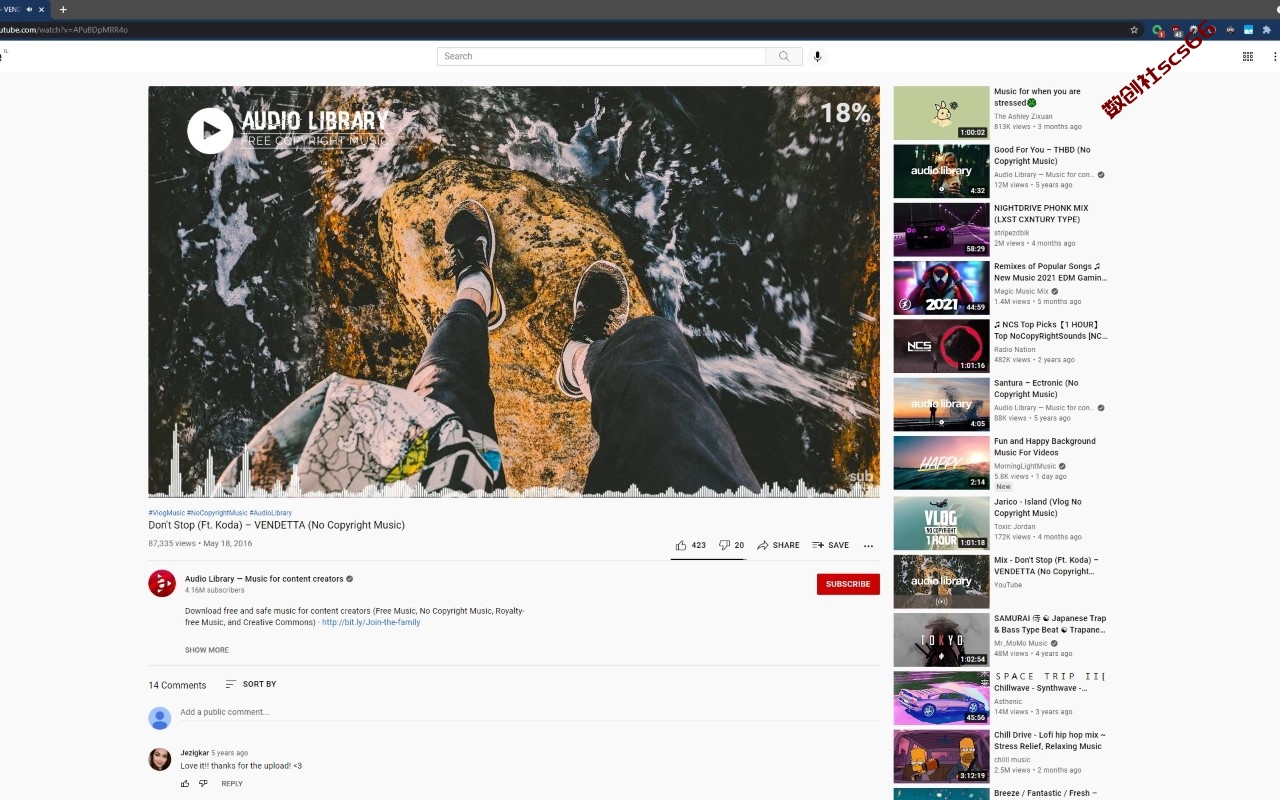Add a public comment field

pos(530,712)
